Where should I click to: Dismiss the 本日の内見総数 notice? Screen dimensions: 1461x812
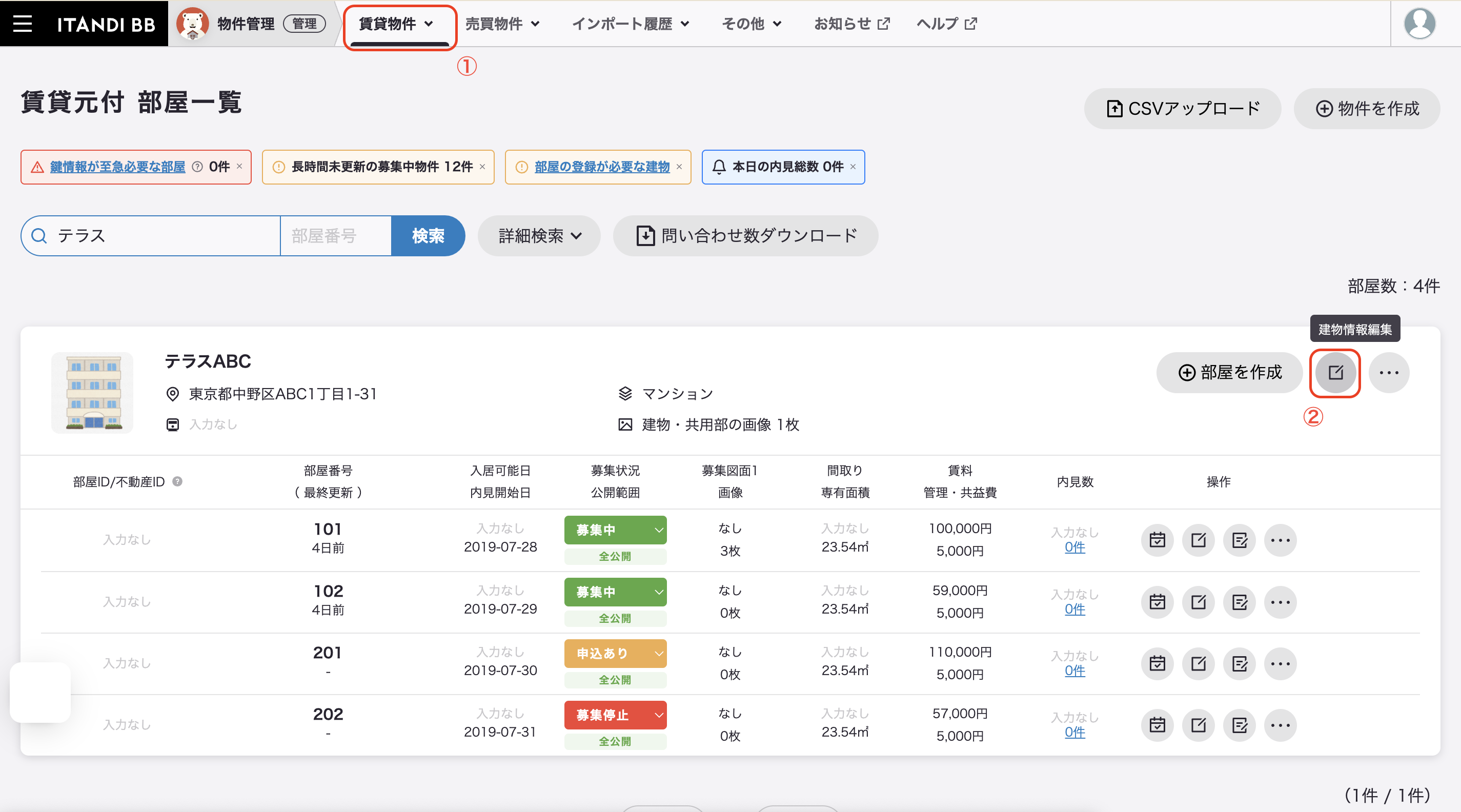[x=853, y=167]
